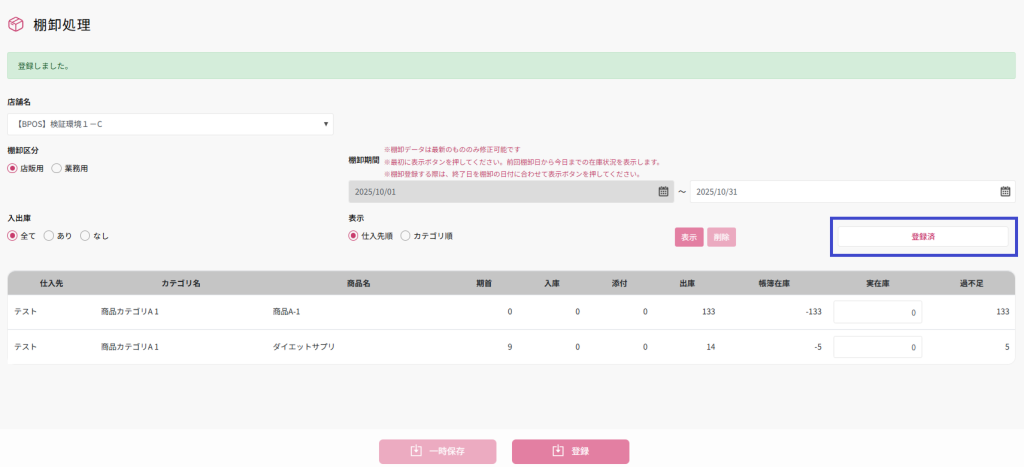1024x467 pixels.
Task: Select 仕入先順 display order
Action: (354, 236)
